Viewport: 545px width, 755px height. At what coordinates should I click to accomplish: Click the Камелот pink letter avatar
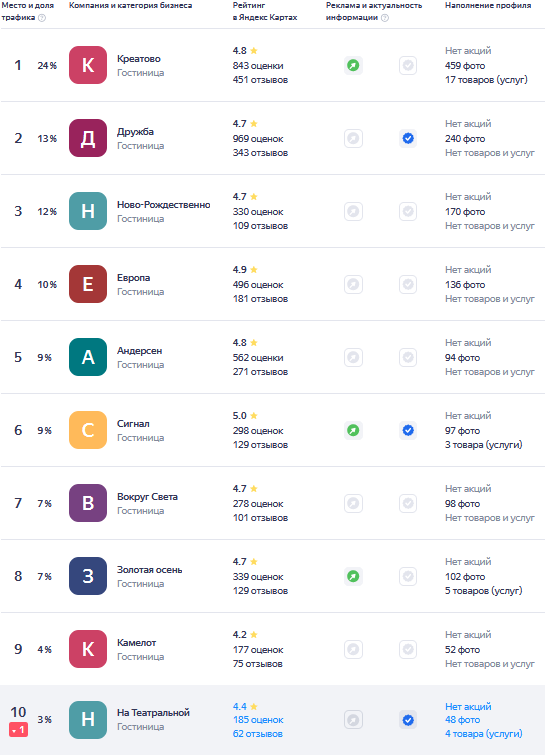[88, 649]
